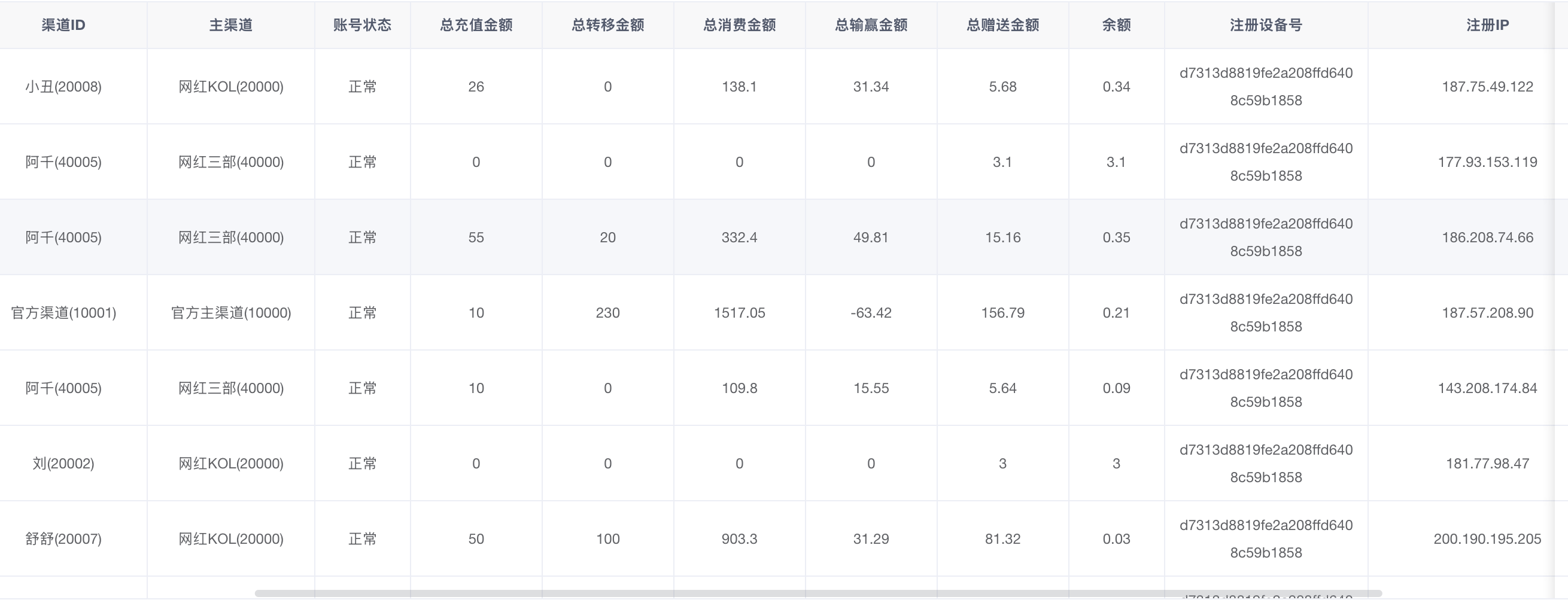Click the device ID in the 小丑(20008) row
1568x609 pixels.
(x=1266, y=86)
